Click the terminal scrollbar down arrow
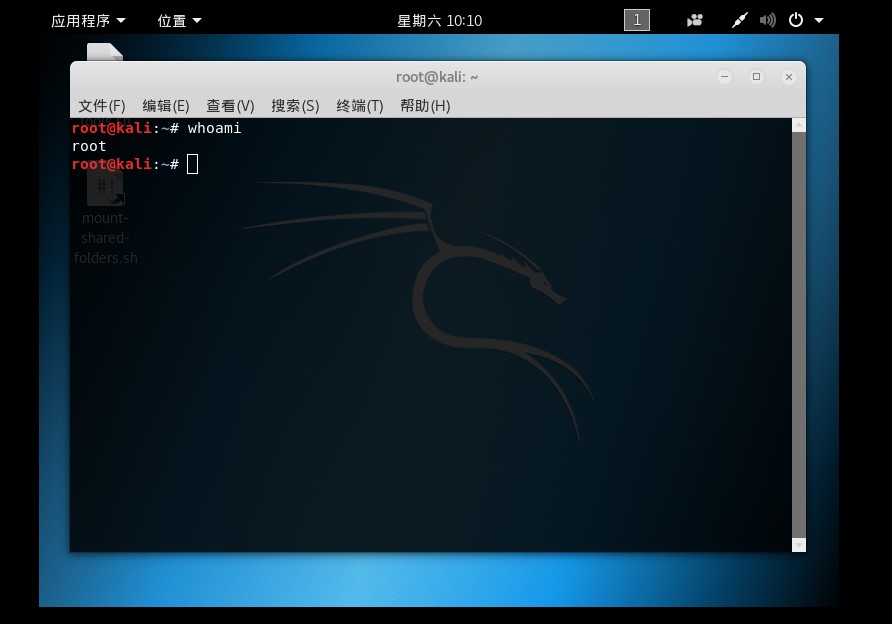This screenshot has height=624, width=892. (799, 545)
